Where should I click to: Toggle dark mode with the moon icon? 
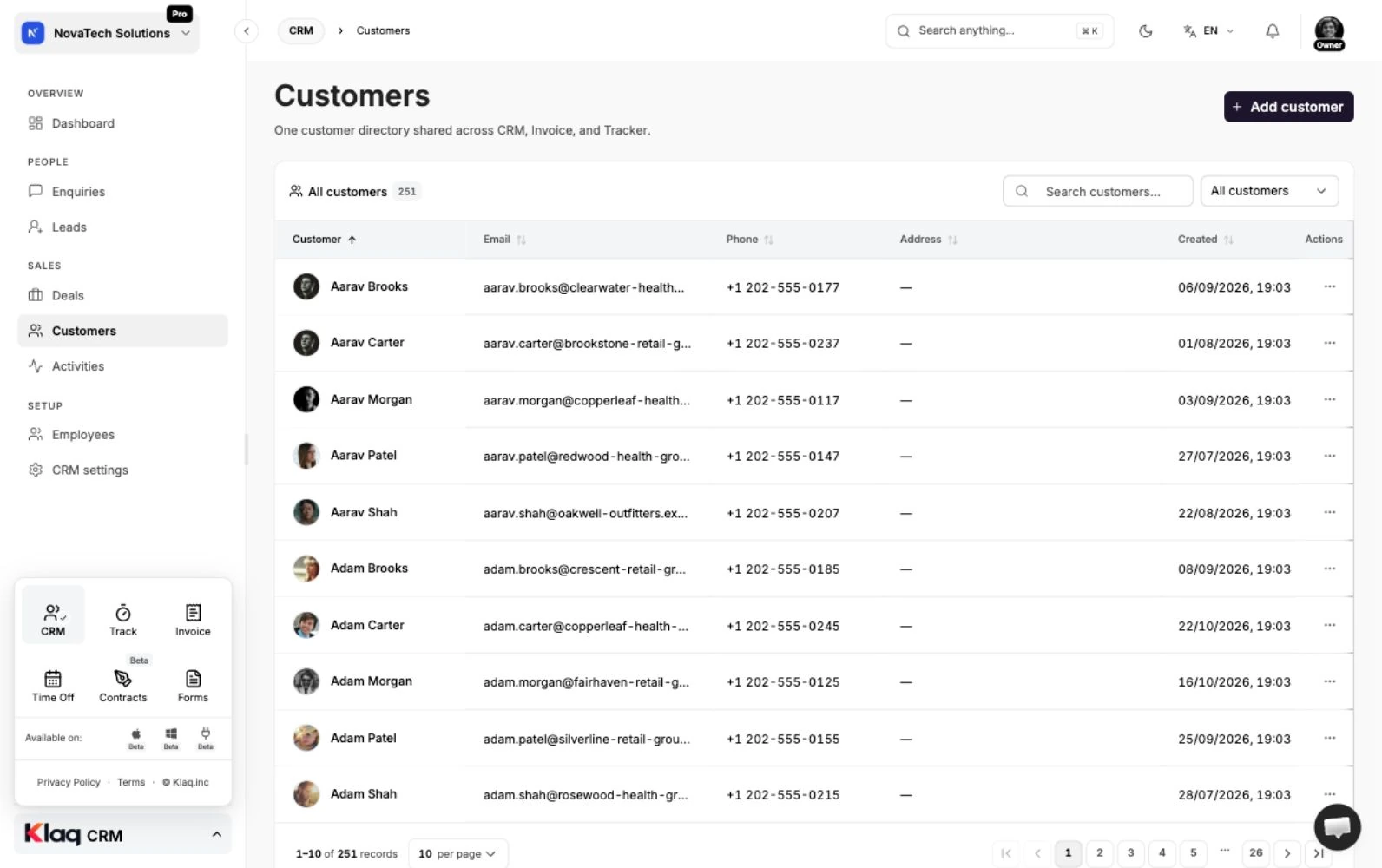(1145, 31)
